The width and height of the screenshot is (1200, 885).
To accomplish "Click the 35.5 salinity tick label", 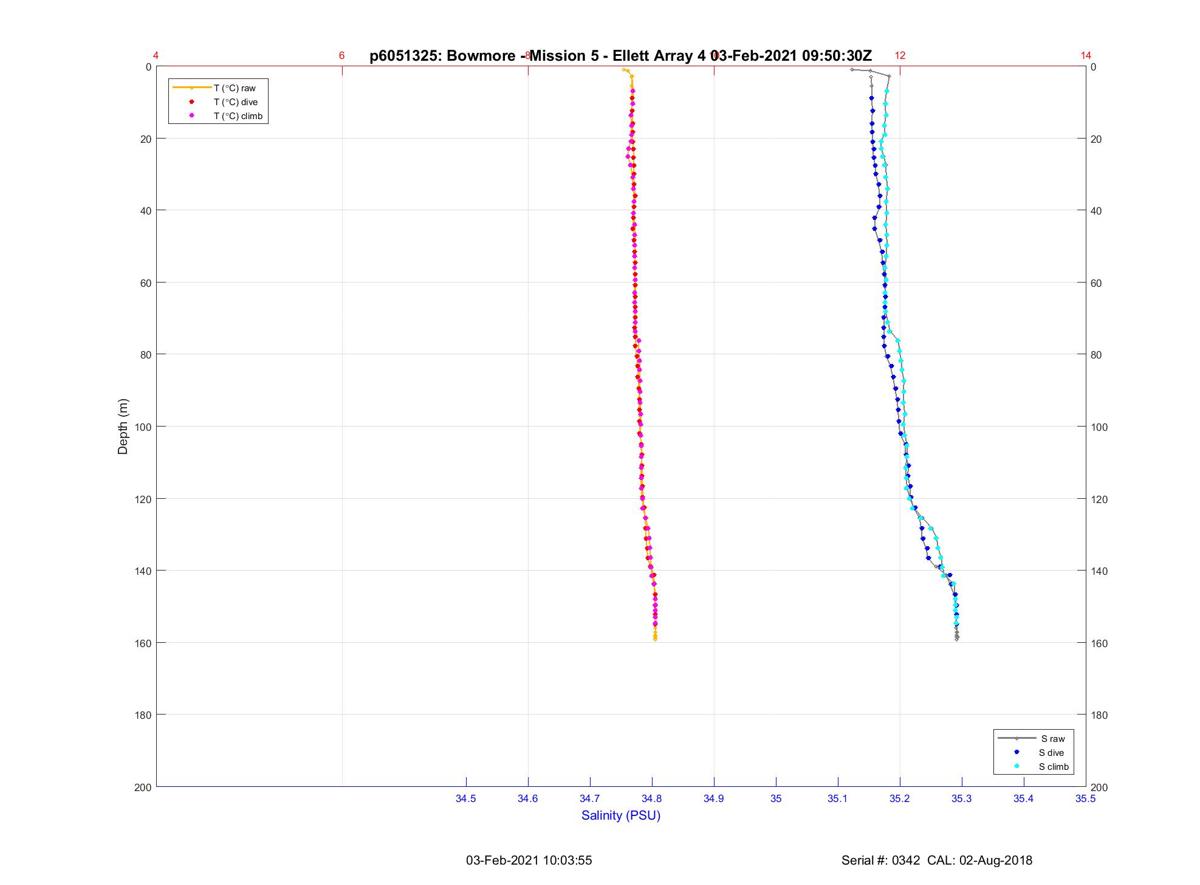I will pos(1086,799).
